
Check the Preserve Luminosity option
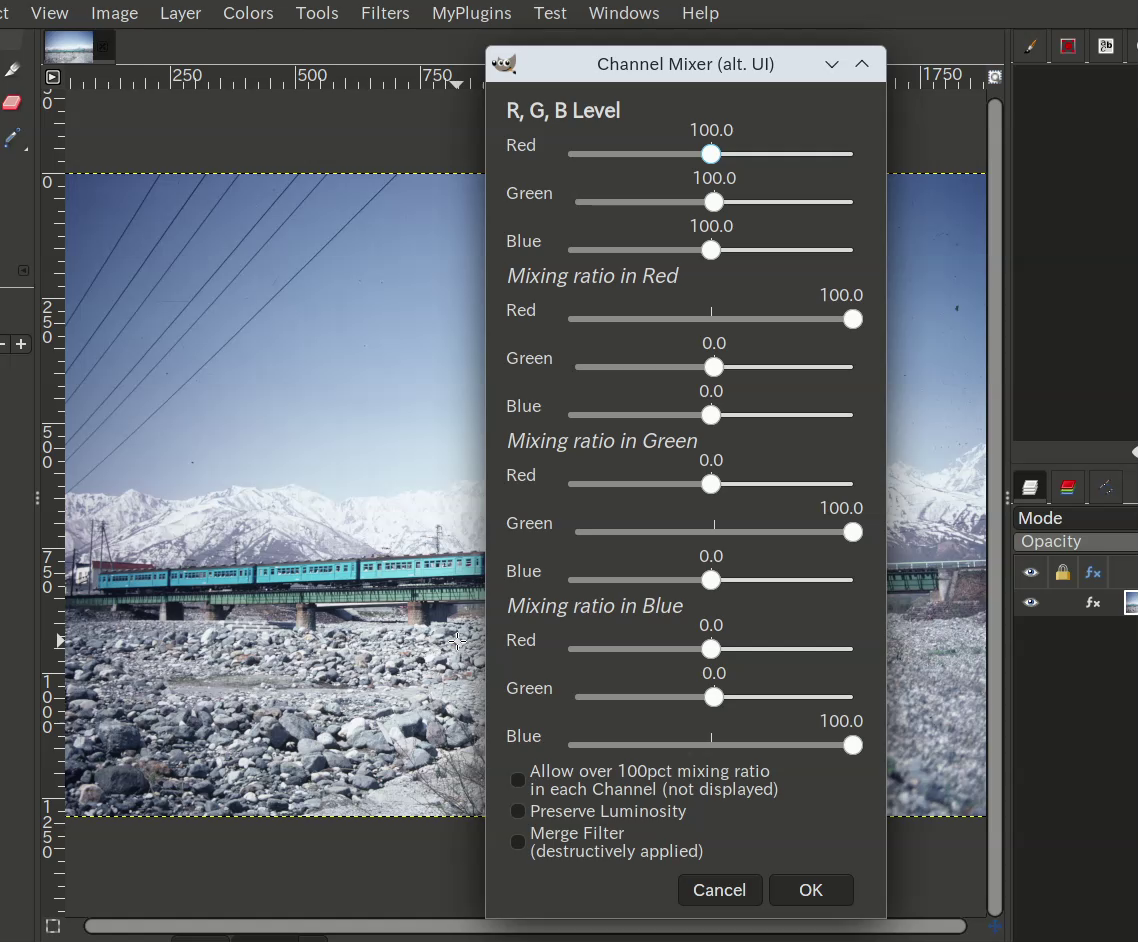pyautogui.click(x=517, y=811)
